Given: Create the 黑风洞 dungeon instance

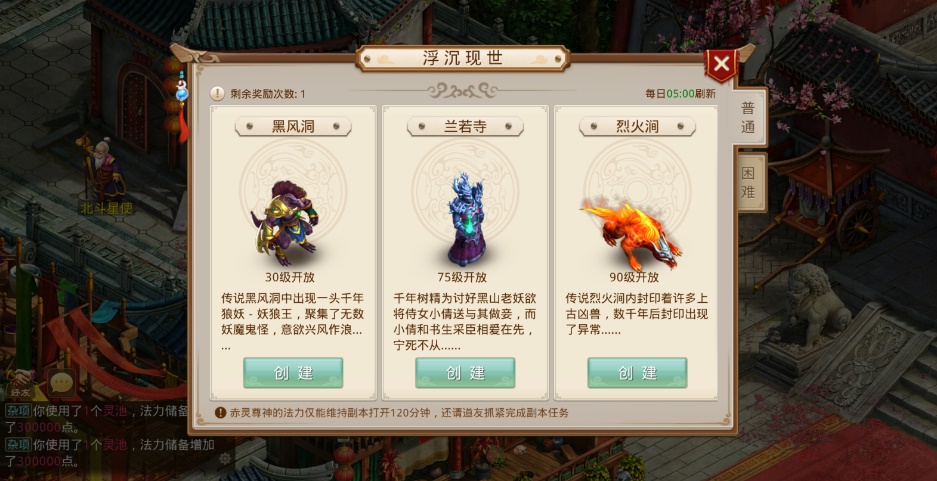Looking at the screenshot, I should point(293,373).
